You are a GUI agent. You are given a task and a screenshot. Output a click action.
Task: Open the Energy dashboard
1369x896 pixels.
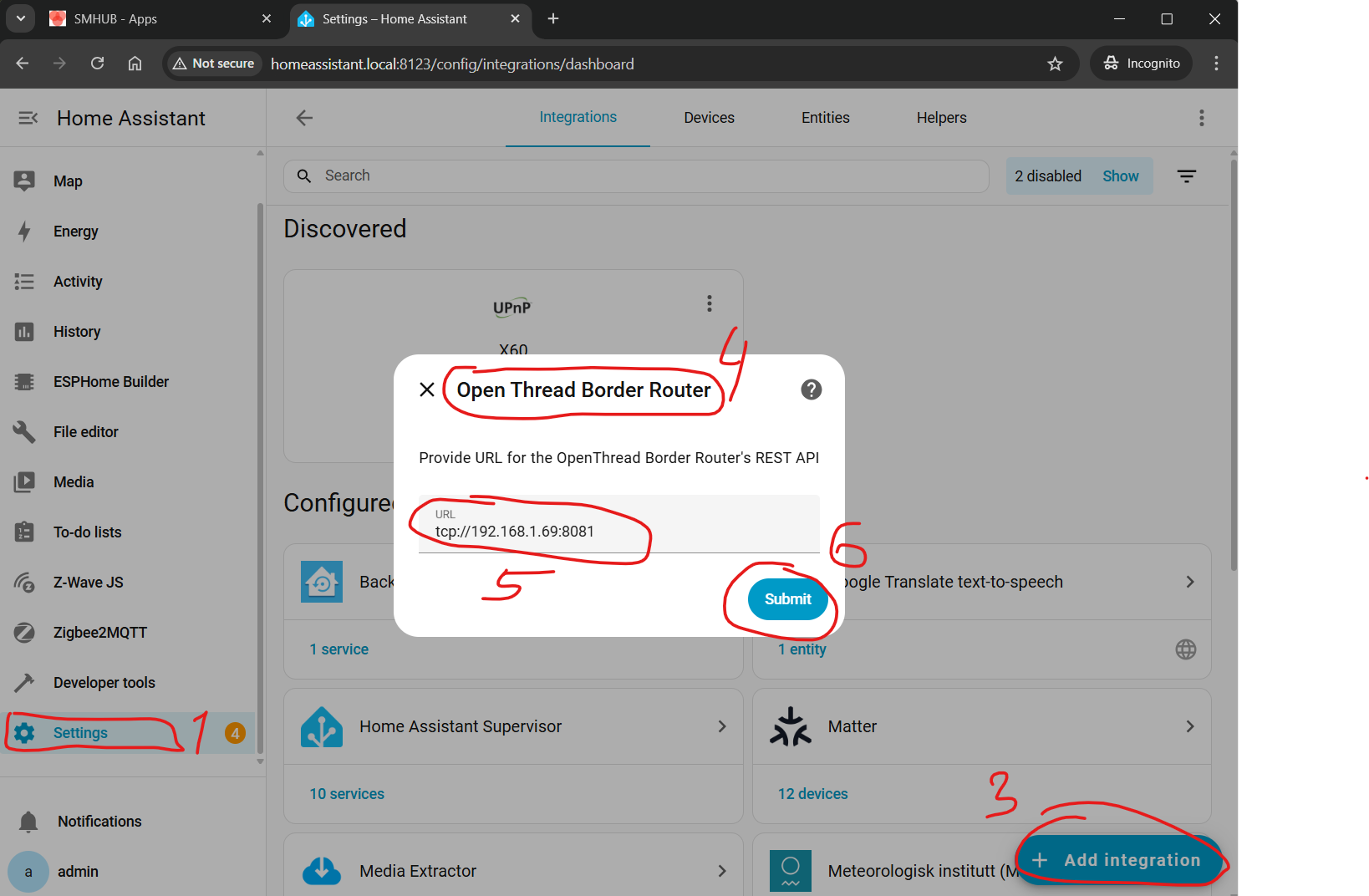(75, 232)
